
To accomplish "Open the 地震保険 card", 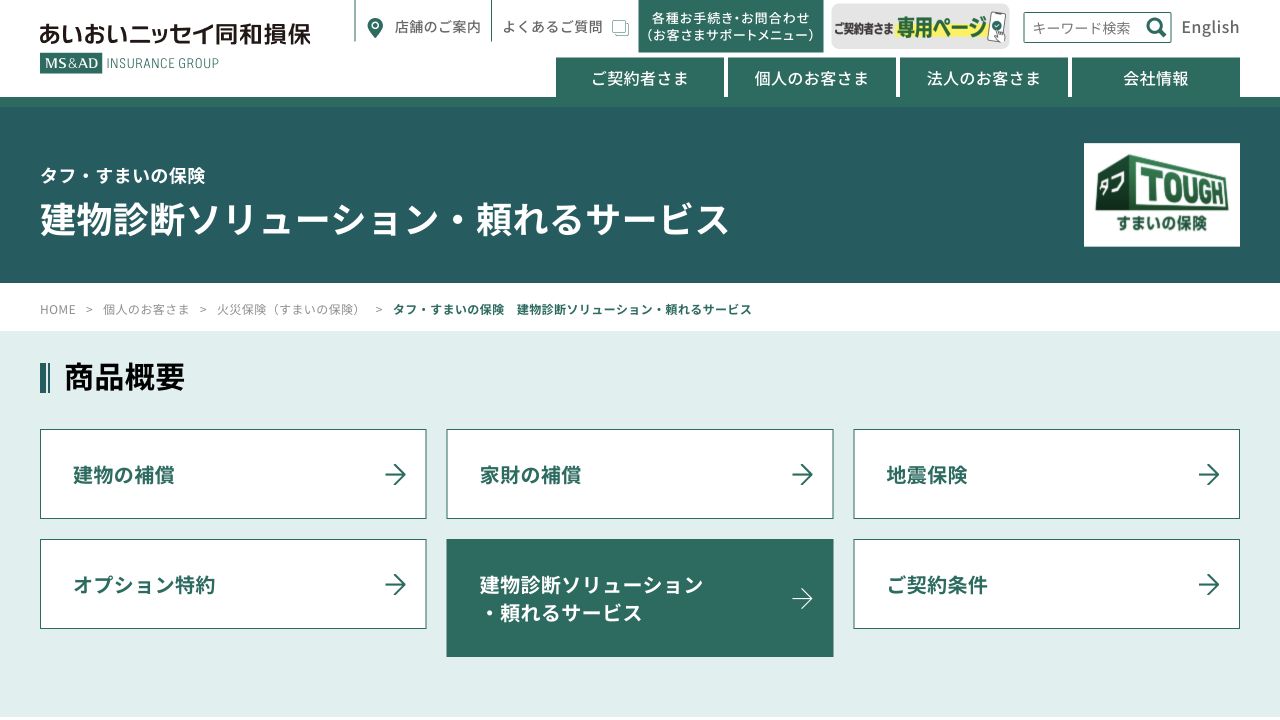I will 1046,474.
